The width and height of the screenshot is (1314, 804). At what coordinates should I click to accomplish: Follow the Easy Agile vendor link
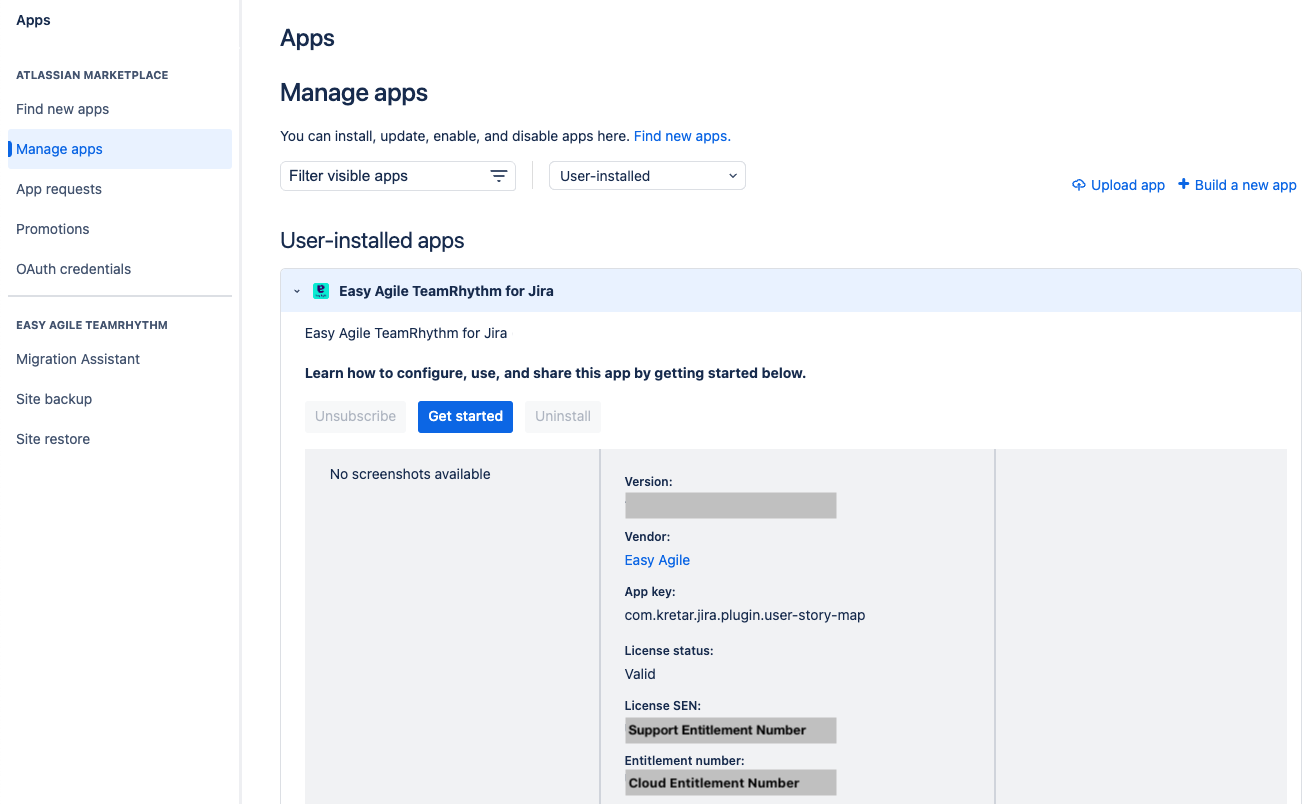click(656, 560)
